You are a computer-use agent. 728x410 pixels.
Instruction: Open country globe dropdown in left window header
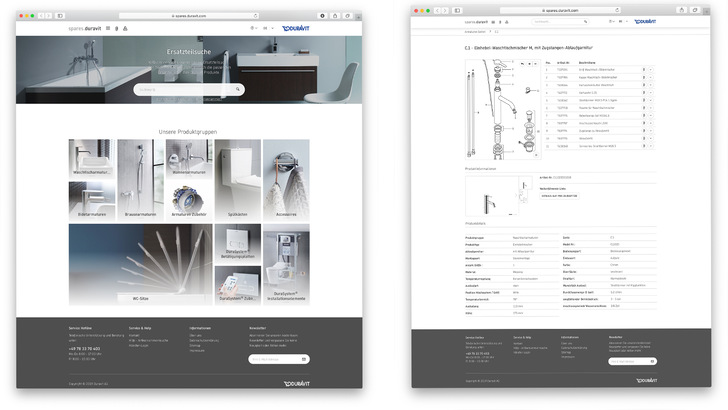pyautogui.click(x=253, y=28)
